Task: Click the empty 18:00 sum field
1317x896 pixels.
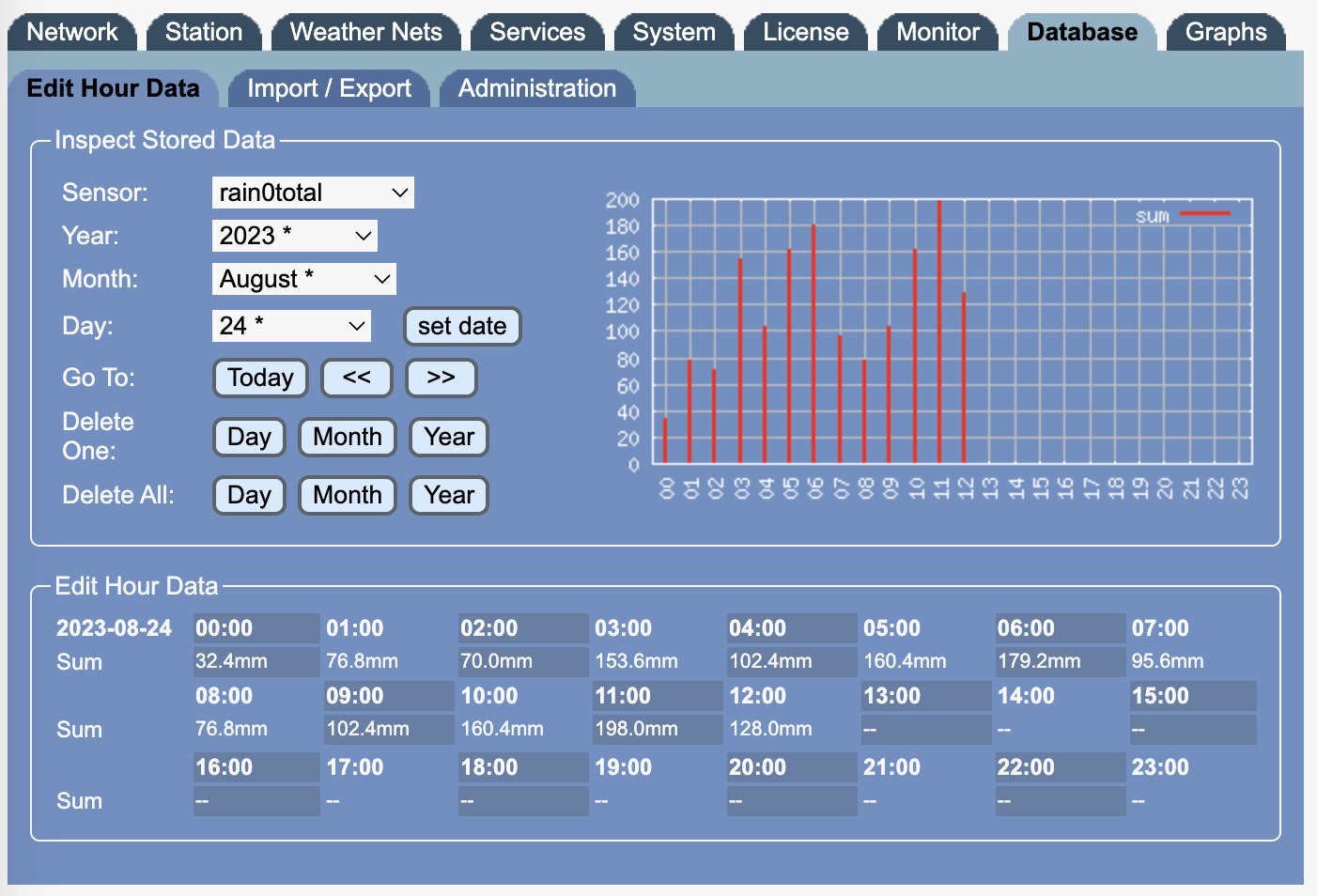Action: pyautogui.click(x=523, y=801)
